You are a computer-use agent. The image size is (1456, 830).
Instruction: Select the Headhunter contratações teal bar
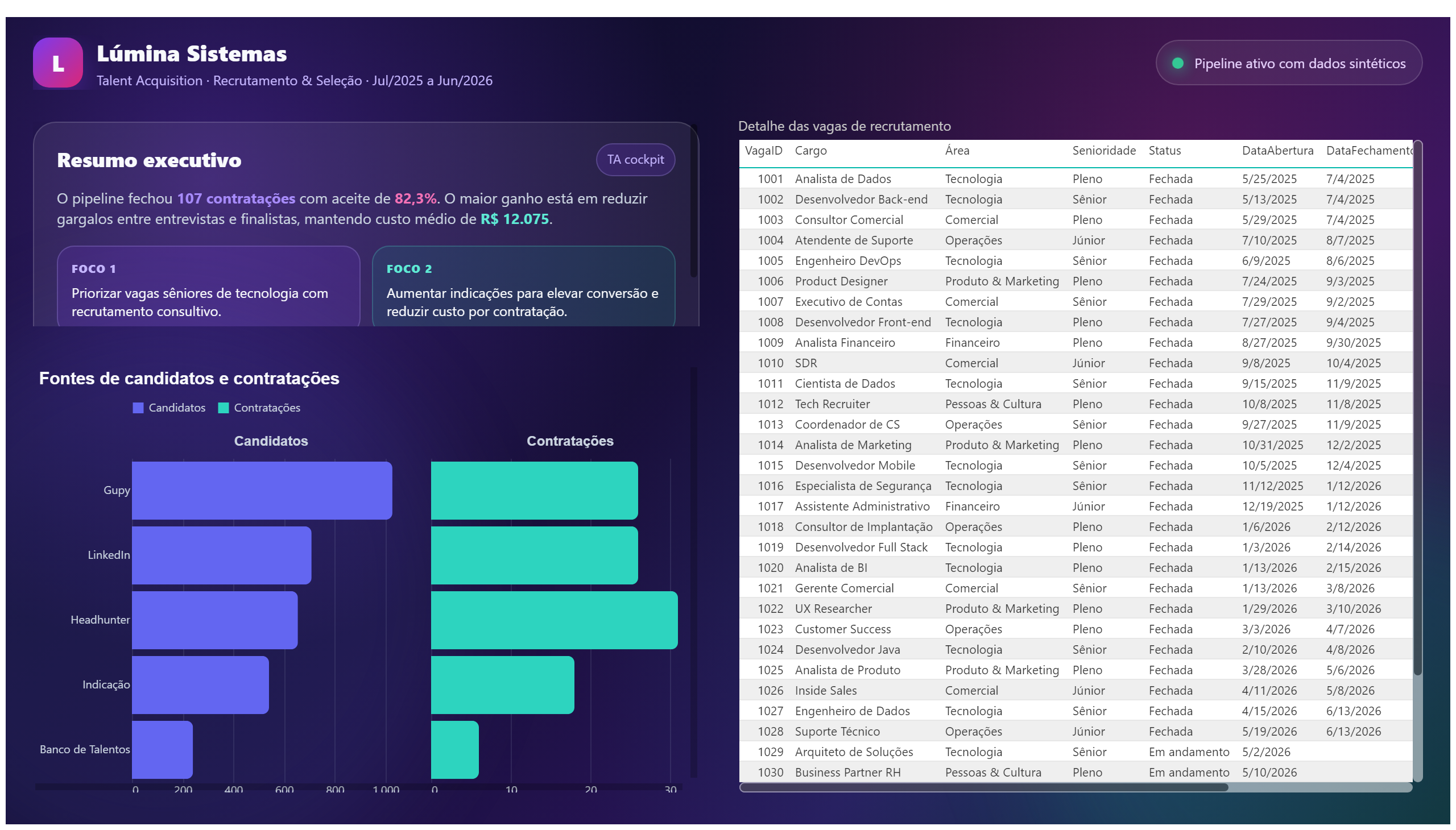coord(554,620)
